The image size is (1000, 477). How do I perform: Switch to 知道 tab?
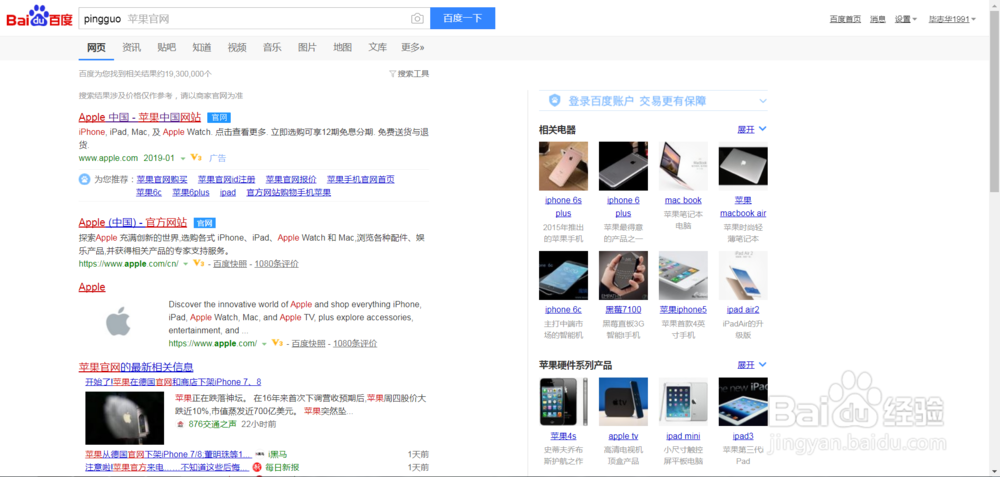(202, 47)
